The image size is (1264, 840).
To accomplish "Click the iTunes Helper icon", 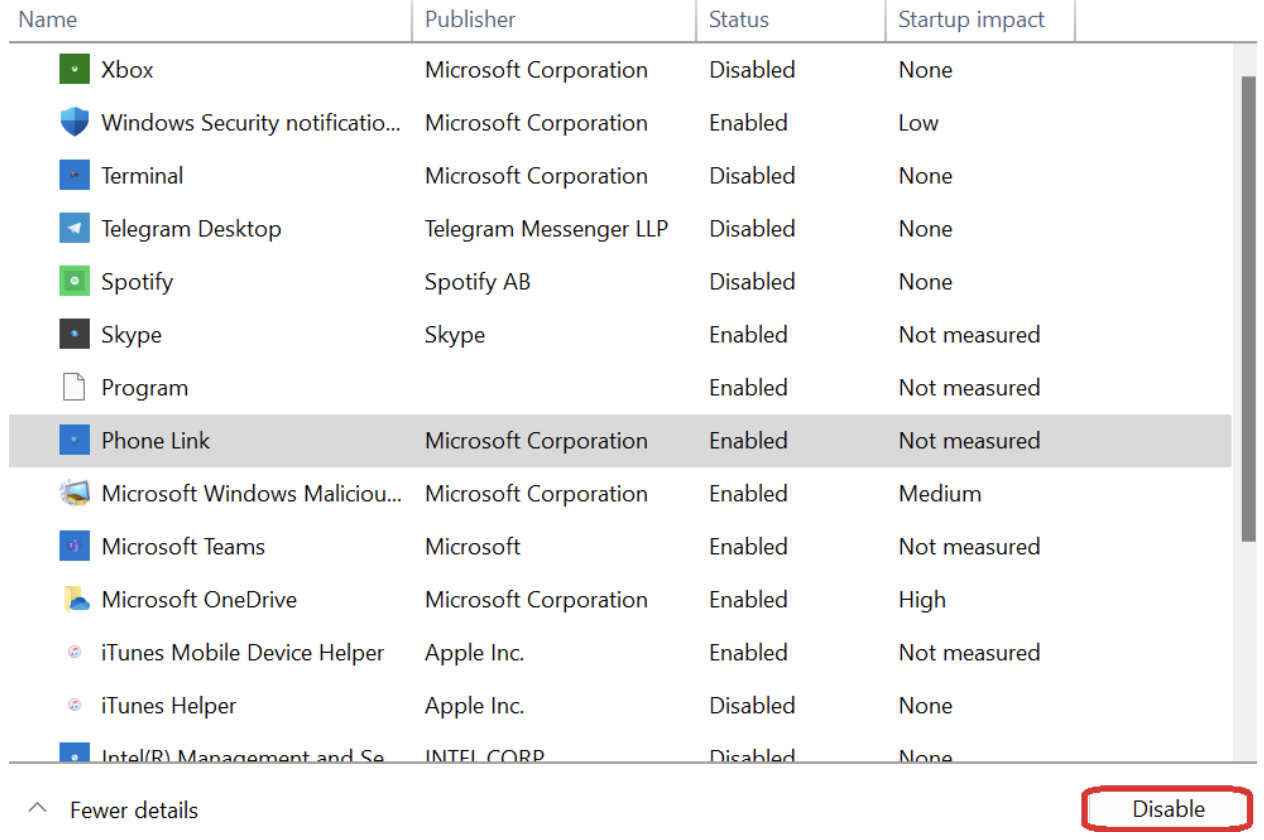I will [74, 706].
